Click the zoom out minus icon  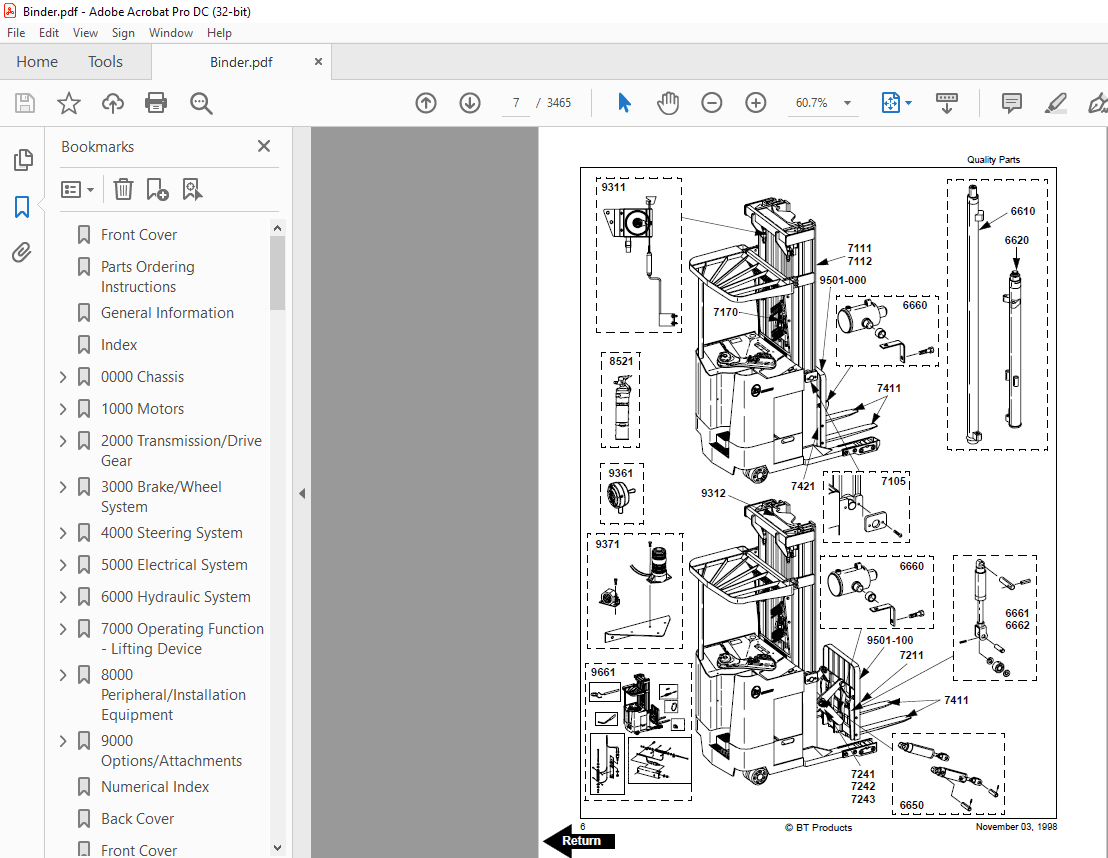[x=712, y=103]
